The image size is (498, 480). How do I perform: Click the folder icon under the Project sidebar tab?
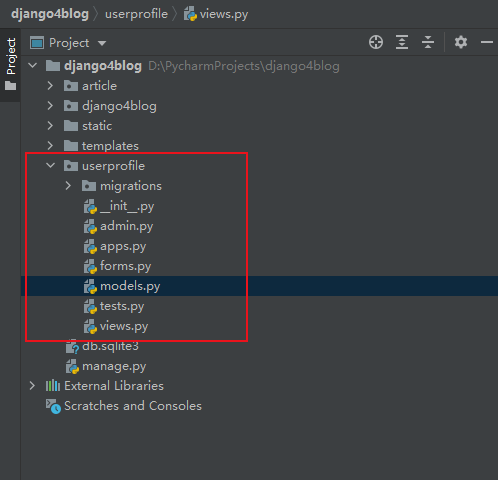pyautogui.click(x=11, y=86)
